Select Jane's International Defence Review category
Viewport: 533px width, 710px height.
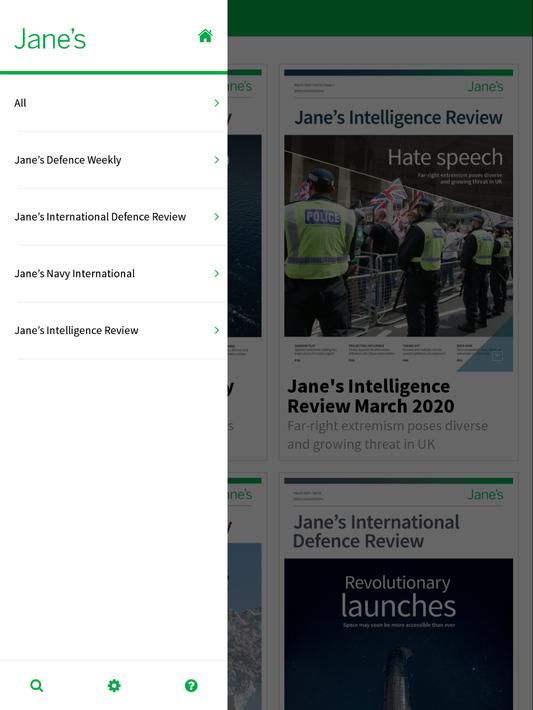[x=114, y=217]
